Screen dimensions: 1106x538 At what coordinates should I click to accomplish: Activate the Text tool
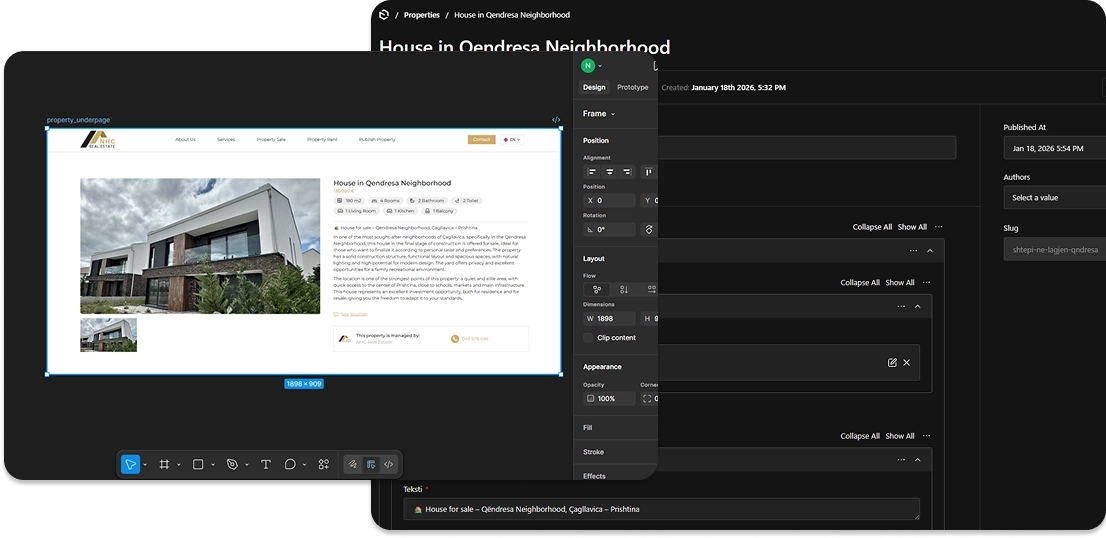[x=266, y=464]
